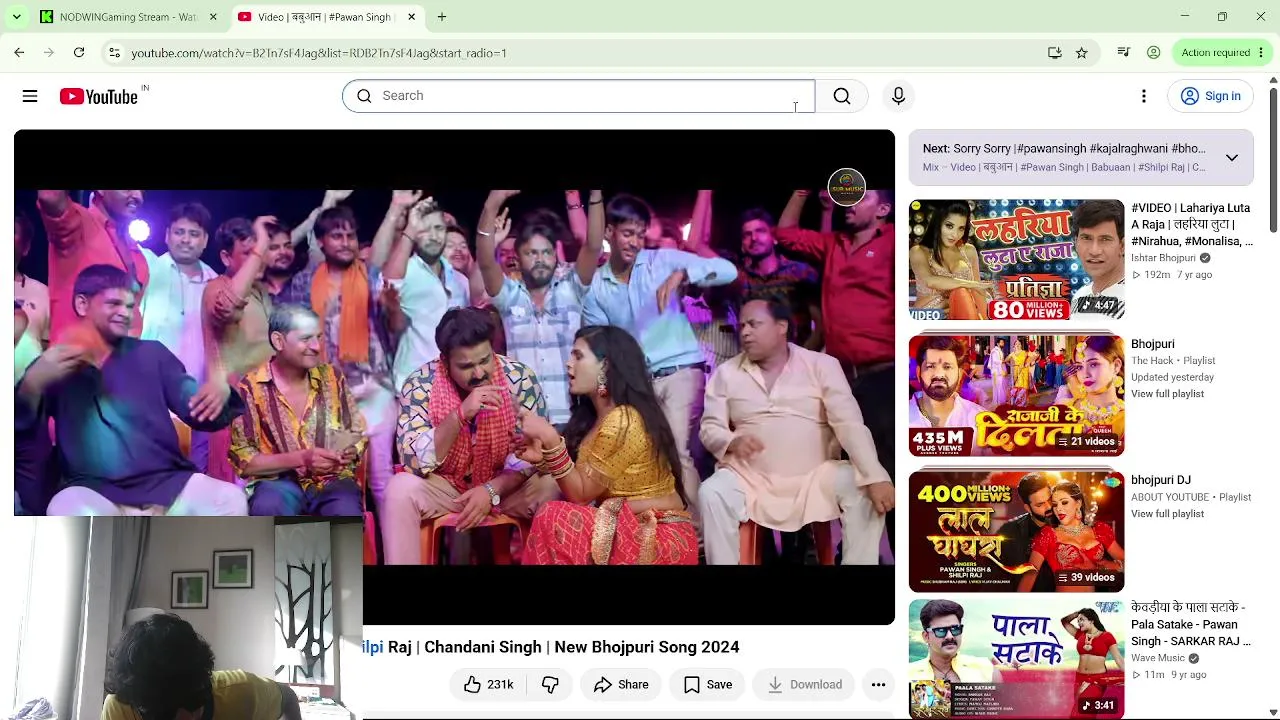Reload the current page
Image resolution: width=1280 pixels, height=720 pixels.
79,53
